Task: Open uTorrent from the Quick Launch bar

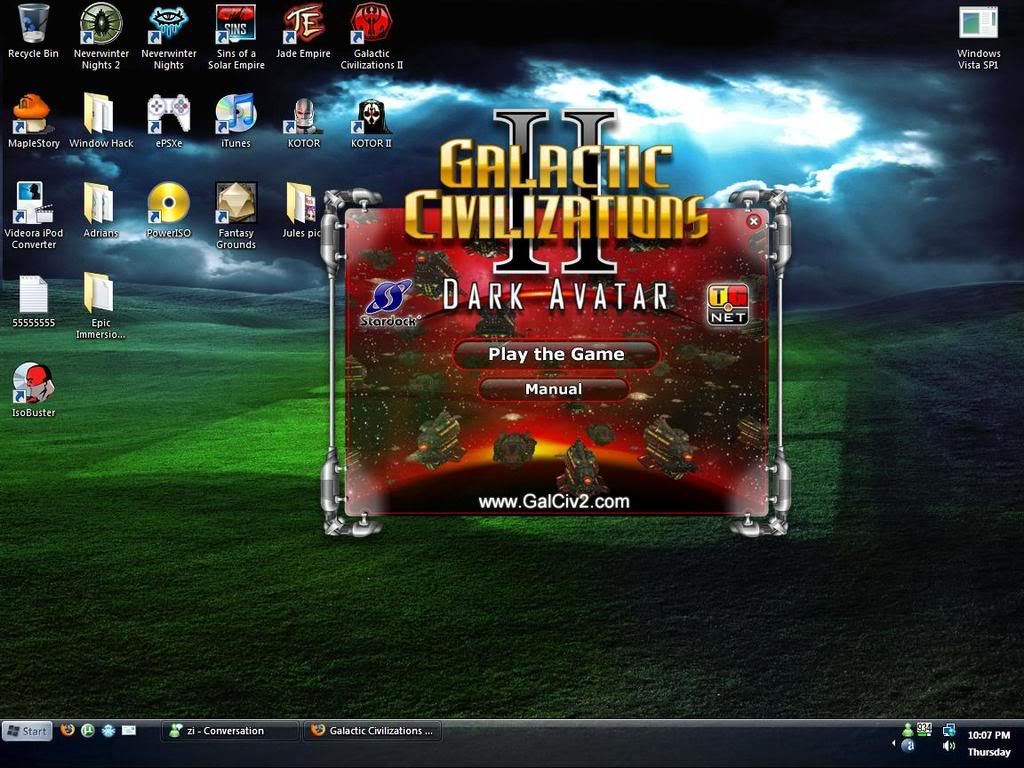Action: pyautogui.click(x=88, y=730)
